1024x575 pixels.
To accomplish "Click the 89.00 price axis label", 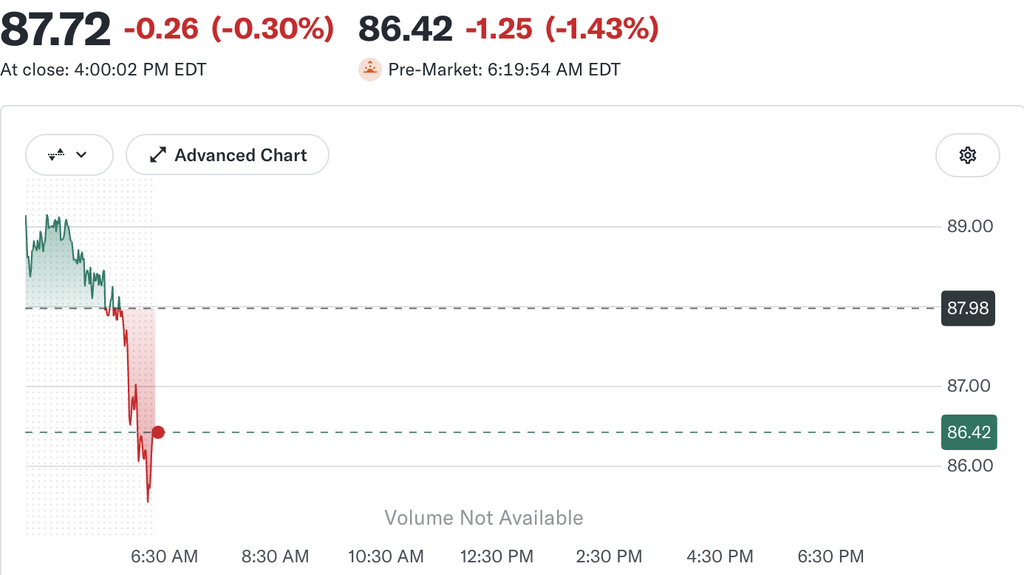I will (970, 227).
